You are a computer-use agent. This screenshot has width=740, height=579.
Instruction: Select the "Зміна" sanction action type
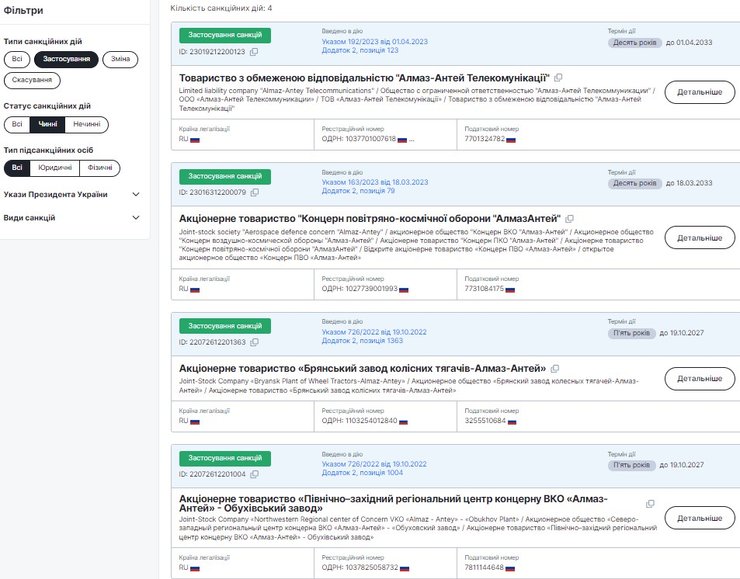click(121, 59)
